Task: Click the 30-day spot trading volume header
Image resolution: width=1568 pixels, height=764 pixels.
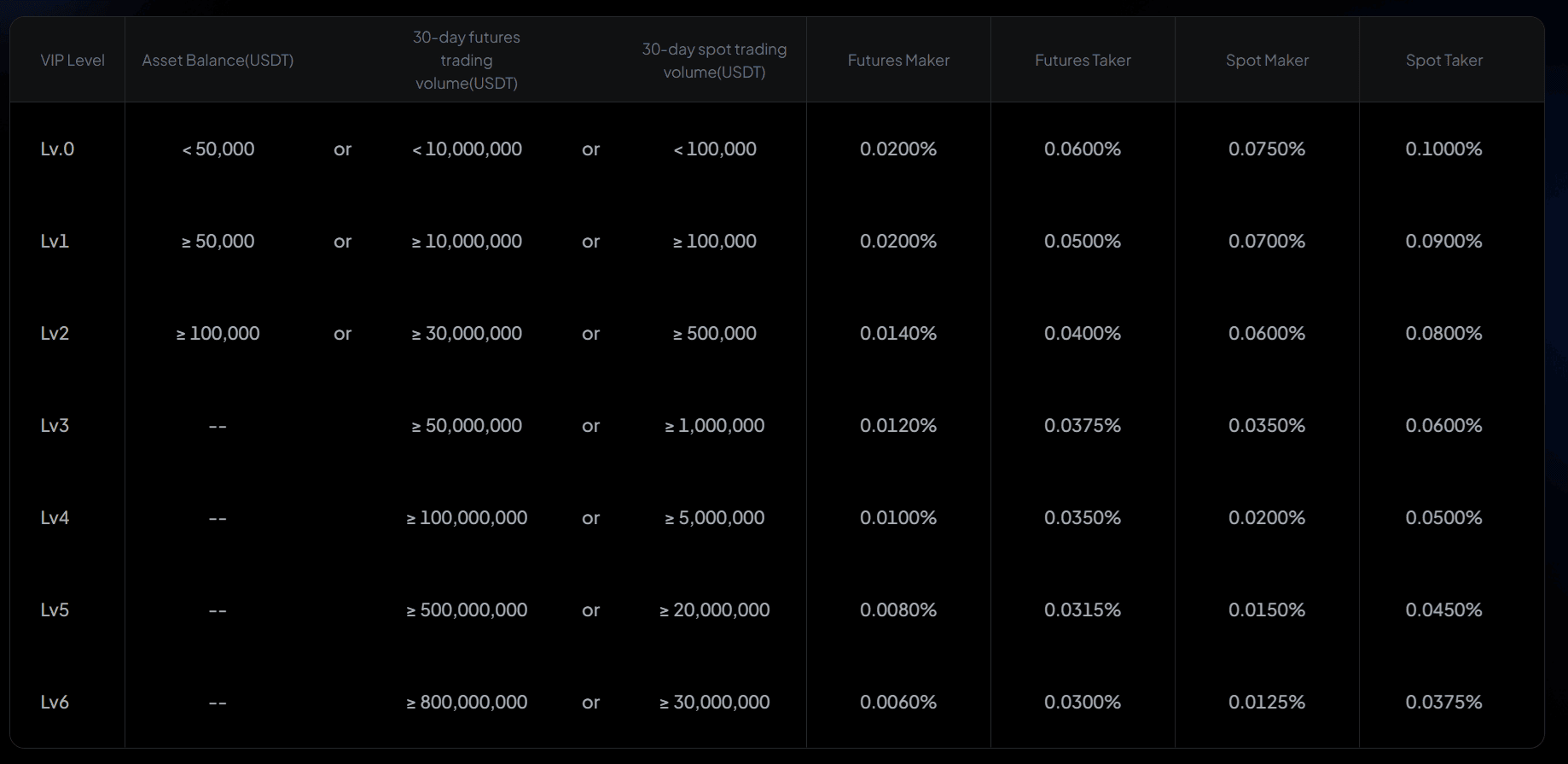Action: (x=714, y=61)
